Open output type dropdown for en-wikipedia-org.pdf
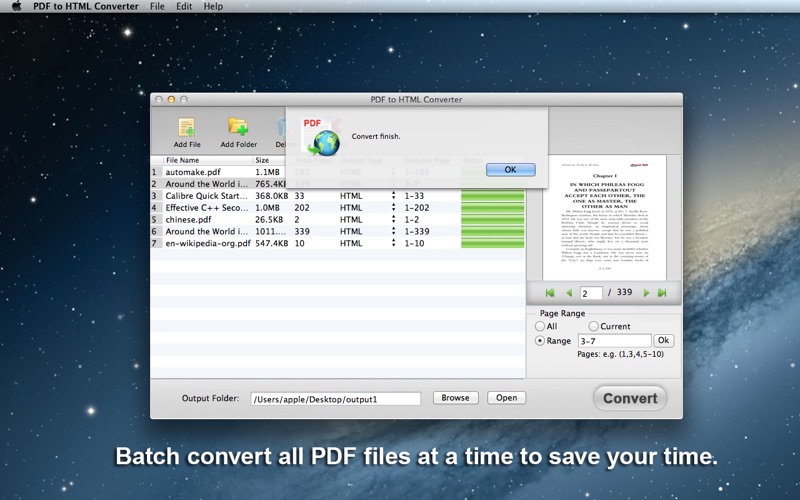Viewport: 800px width, 500px height. [x=393, y=243]
